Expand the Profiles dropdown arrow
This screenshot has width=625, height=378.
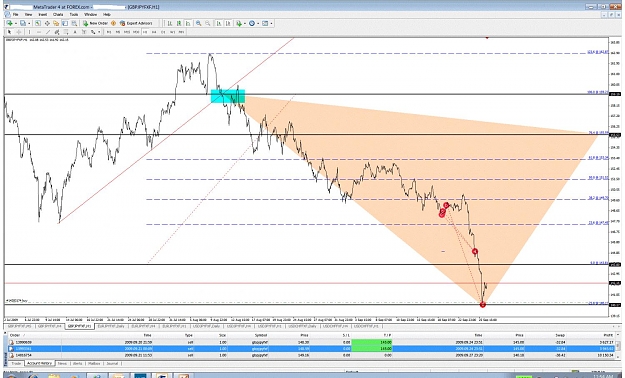pyautogui.click(x=29, y=24)
